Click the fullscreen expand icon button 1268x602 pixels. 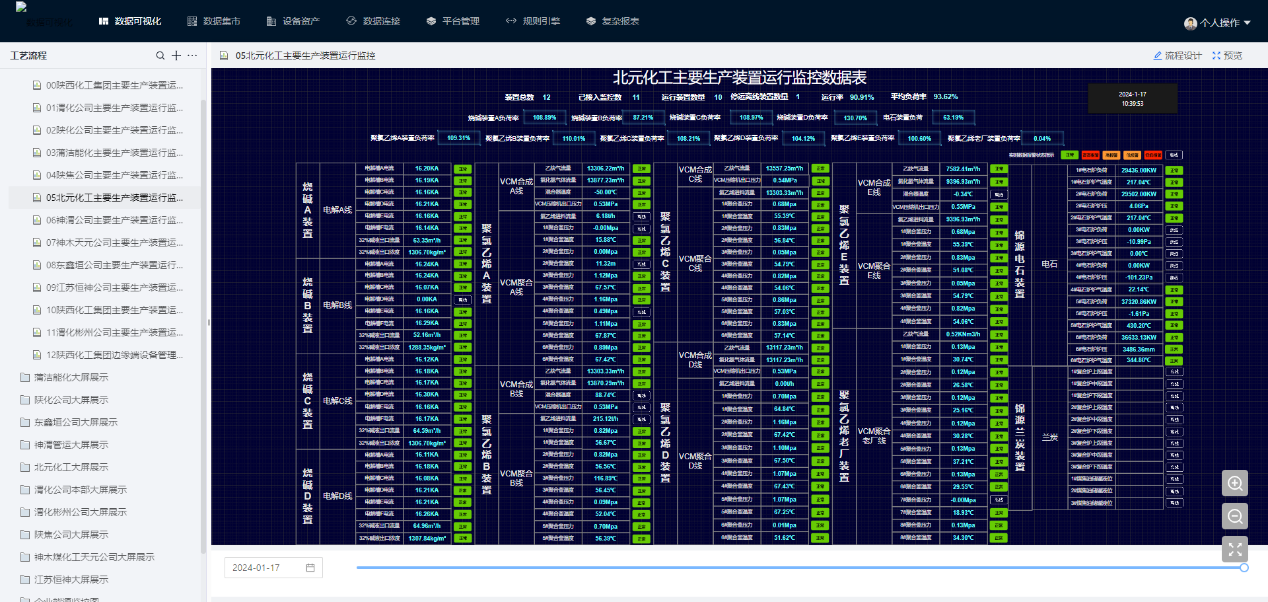coord(1235,549)
